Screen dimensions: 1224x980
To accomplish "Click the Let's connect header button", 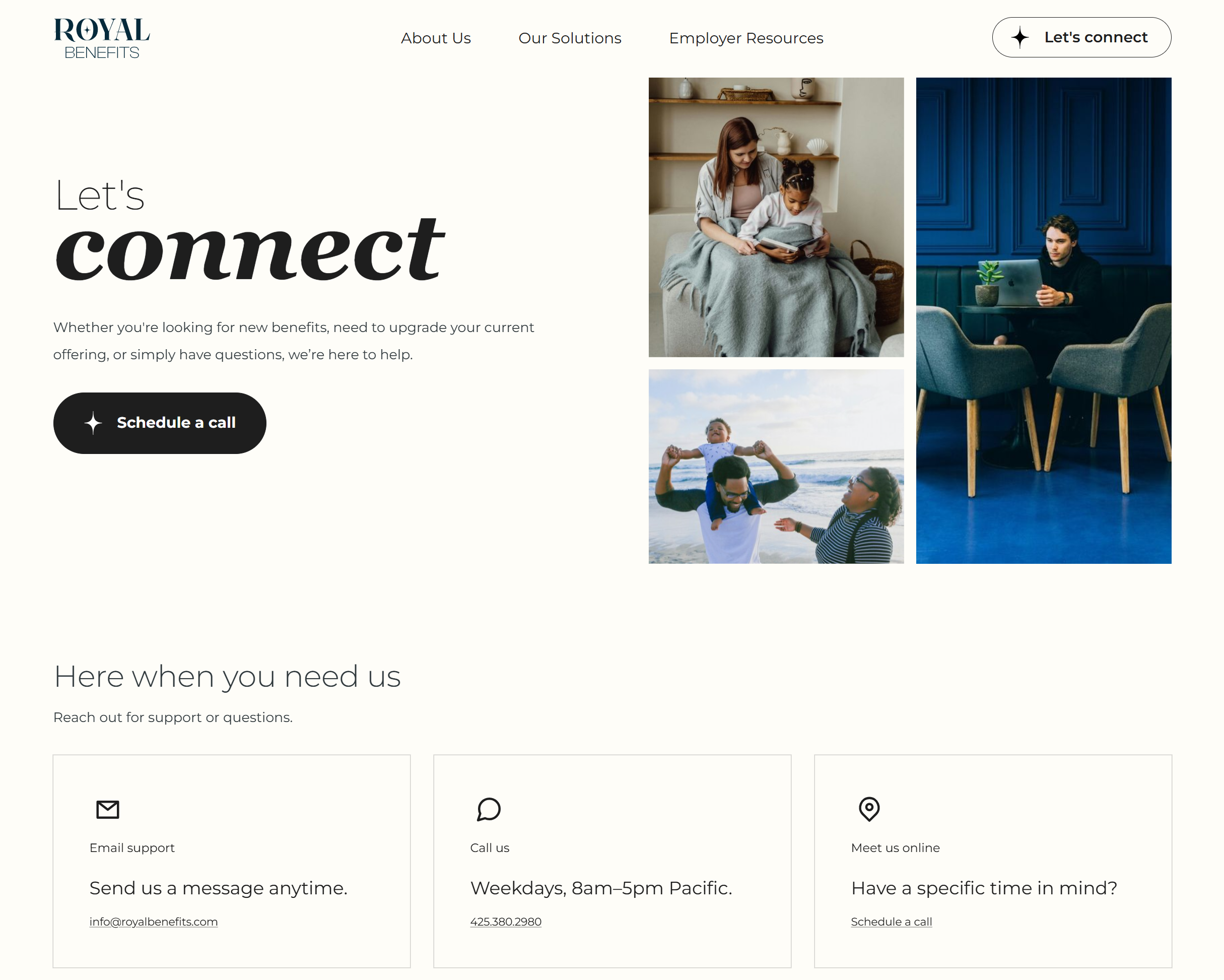I will (x=1081, y=37).
